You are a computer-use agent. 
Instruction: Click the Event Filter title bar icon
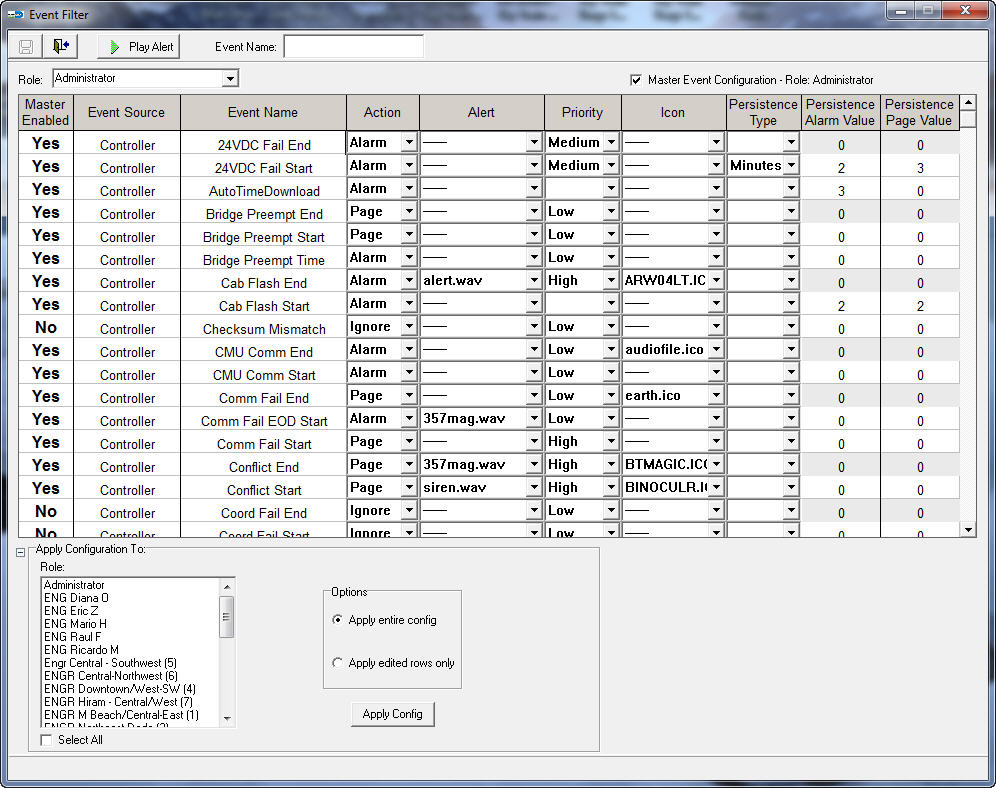point(15,14)
